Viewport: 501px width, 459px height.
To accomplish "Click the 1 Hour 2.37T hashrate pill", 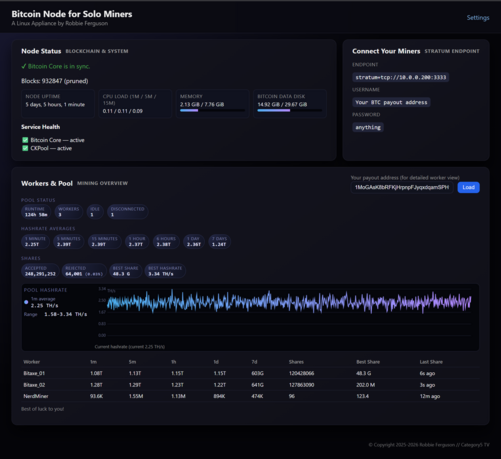I will (137, 241).
